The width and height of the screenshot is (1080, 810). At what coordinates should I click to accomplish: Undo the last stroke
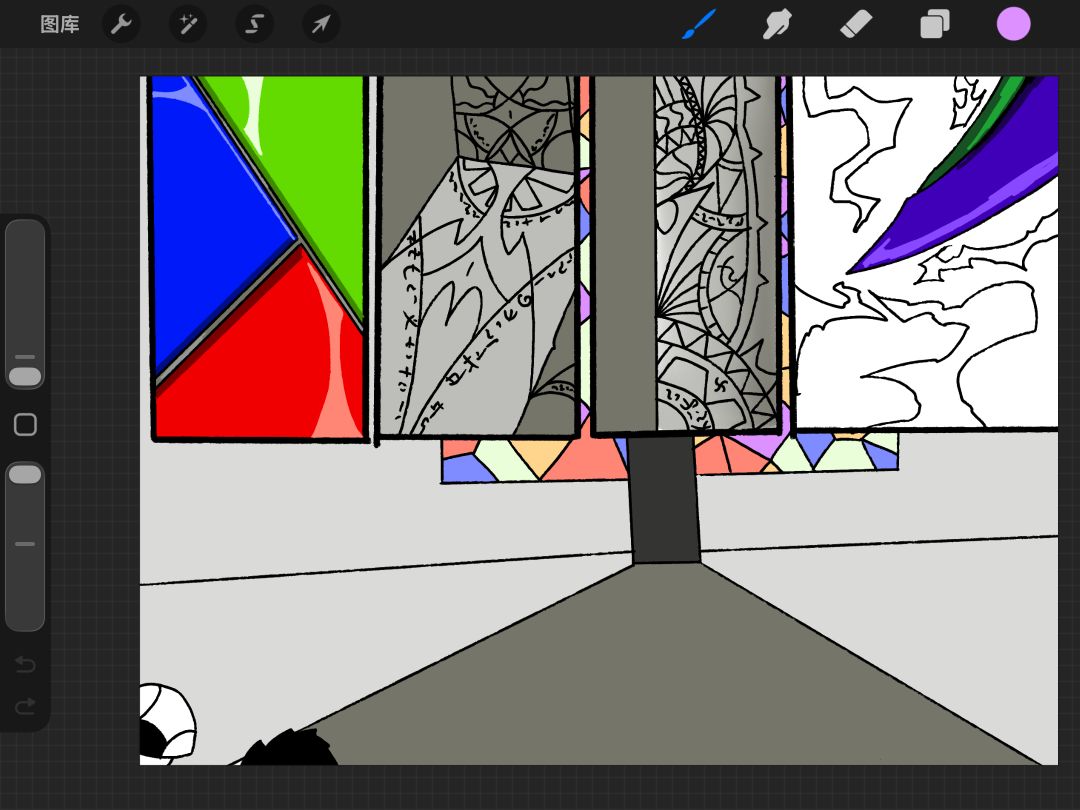click(x=25, y=664)
